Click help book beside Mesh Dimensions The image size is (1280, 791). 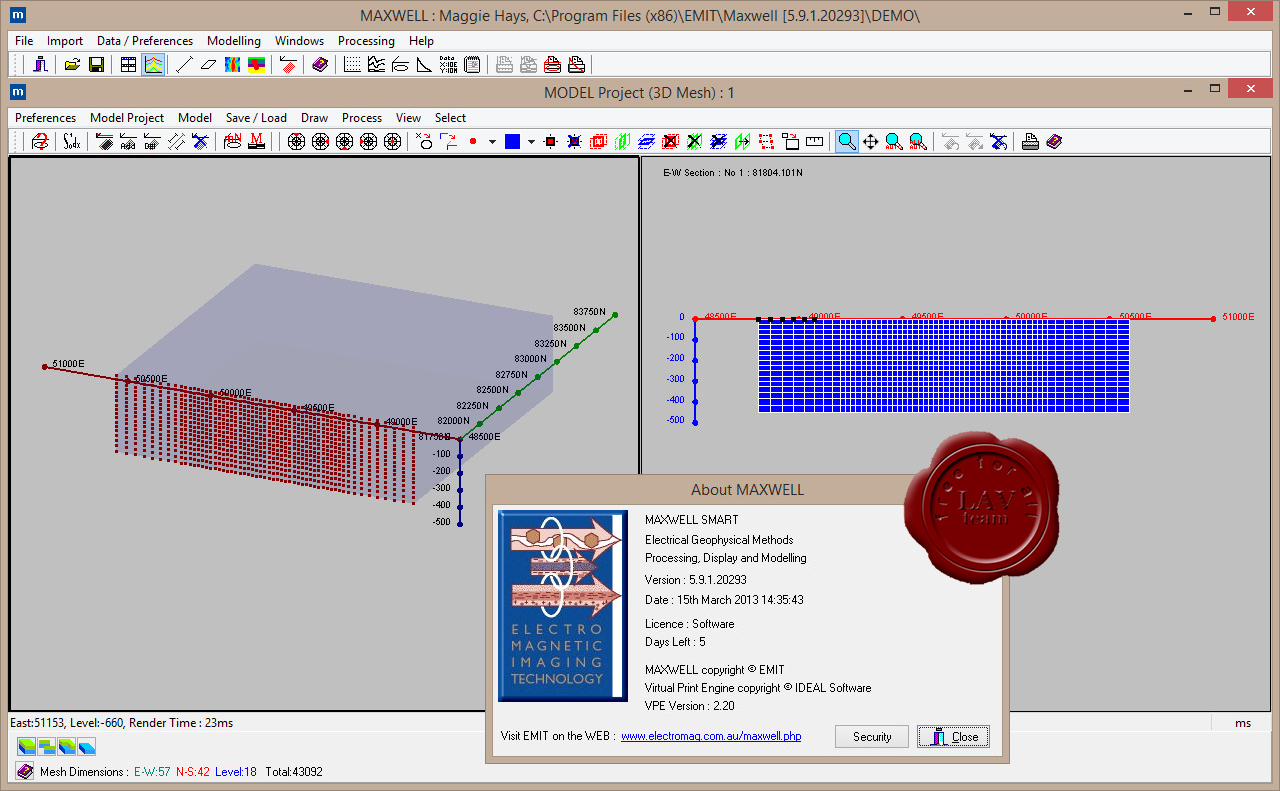point(25,771)
